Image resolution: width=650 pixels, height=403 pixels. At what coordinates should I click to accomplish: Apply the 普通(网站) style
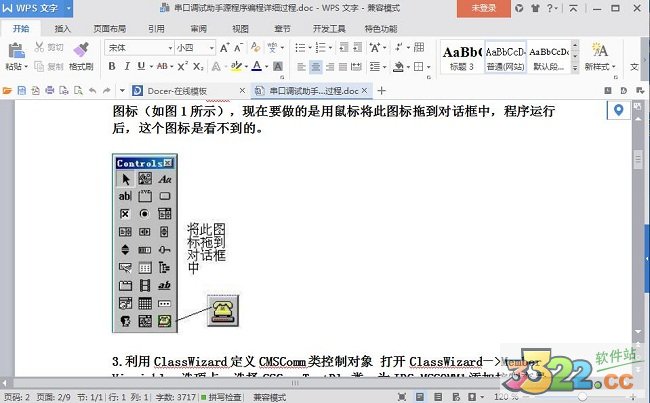click(505, 57)
